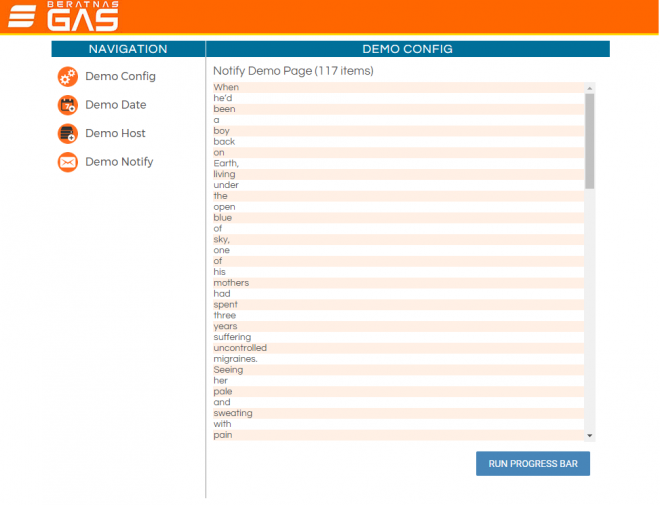This screenshot has height=505, width=660.
Task: Select the list row "mothers"
Action: pyautogui.click(x=399, y=283)
